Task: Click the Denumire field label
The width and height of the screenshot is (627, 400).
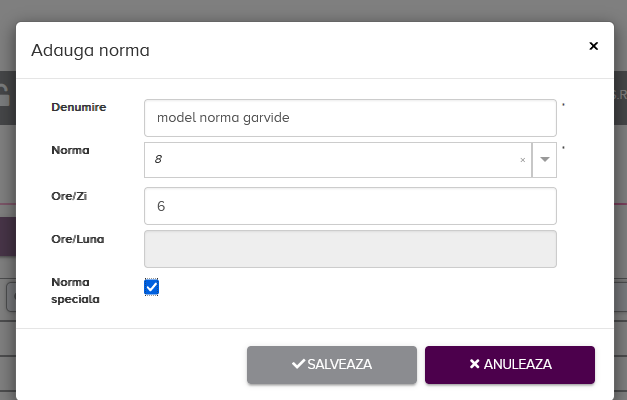Action: click(x=79, y=106)
